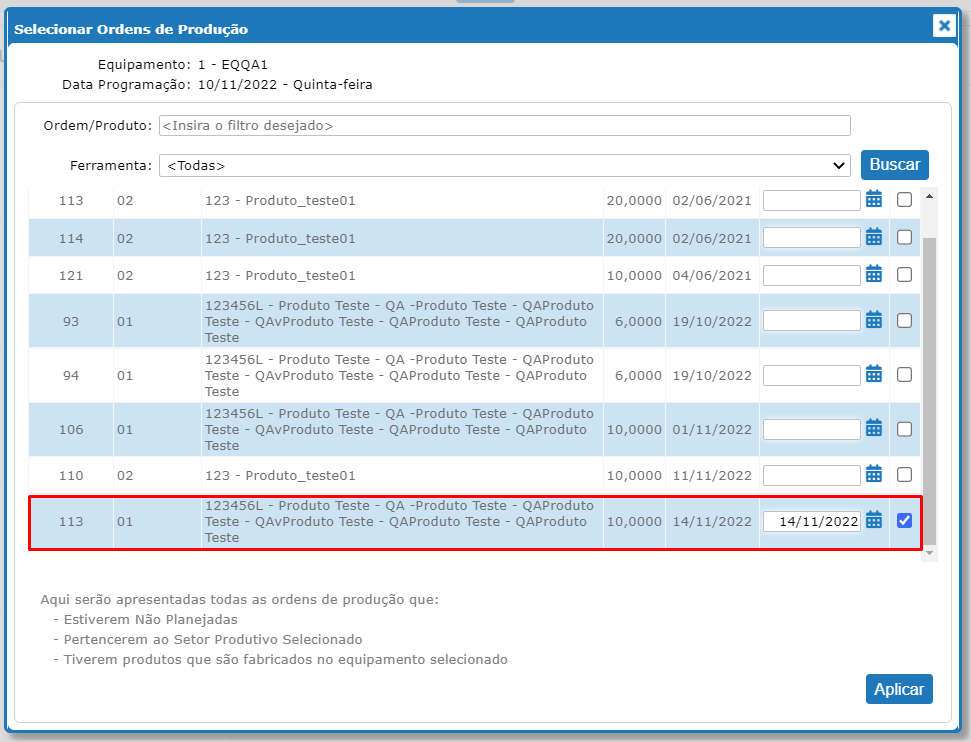Click the 'Equipamento: 1 - EQQA1' text
Viewport: 971px width, 742px height.
183,64
